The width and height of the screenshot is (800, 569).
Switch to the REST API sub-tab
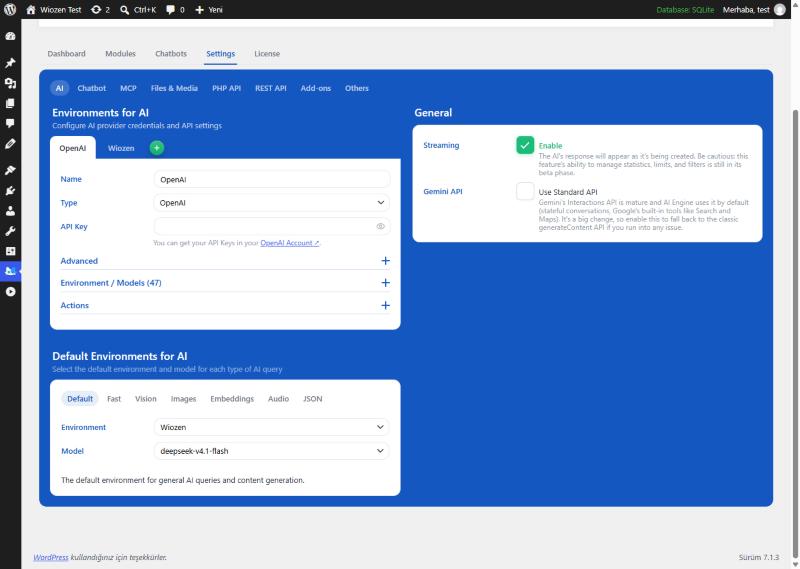click(270, 88)
